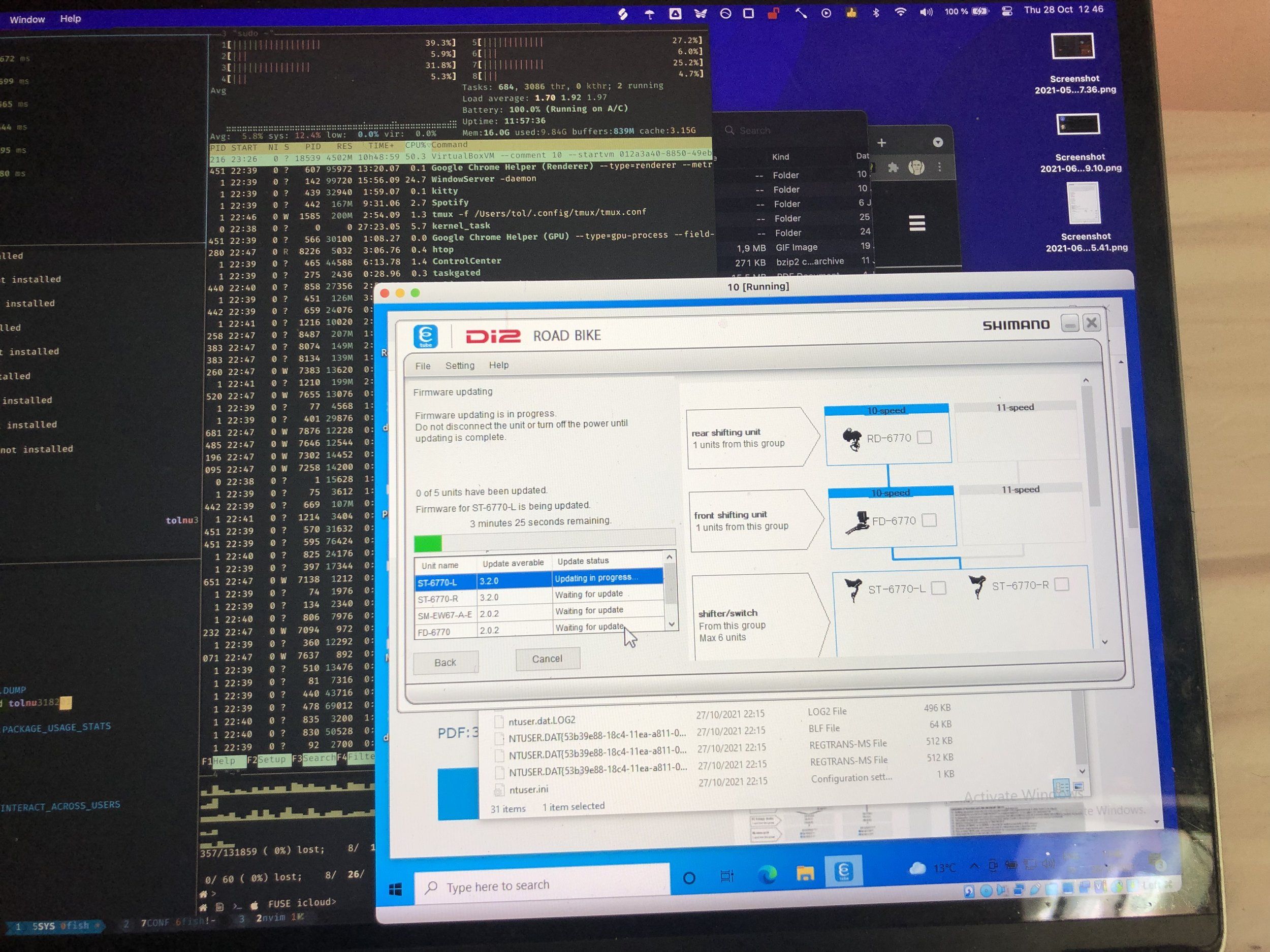Click the Windows taskbar search box
The image size is (1270, 952).
click(542, 885)
